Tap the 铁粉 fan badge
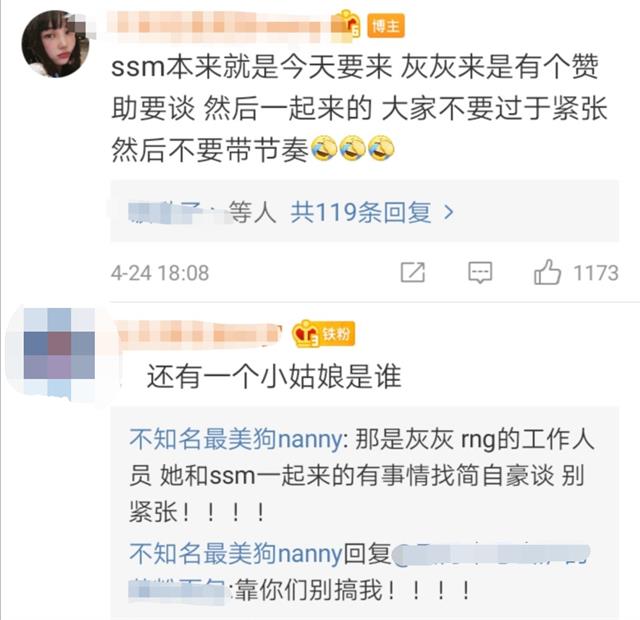Viewport: 640px width, 620px height. (337, 334)
